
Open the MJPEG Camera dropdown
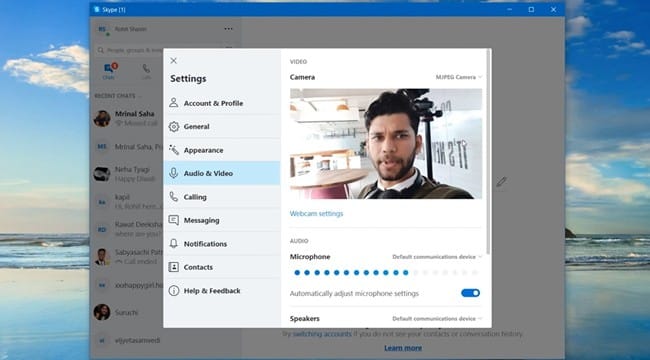click(x=458, y=77)
